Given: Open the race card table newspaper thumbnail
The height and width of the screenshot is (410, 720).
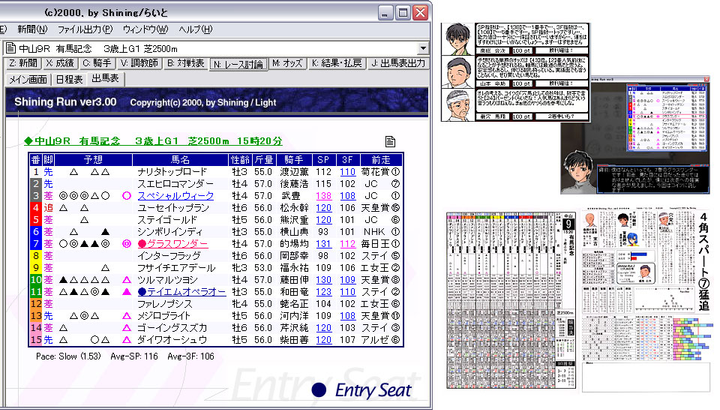Looking at the screenshot, I should (x=511, y=300).
